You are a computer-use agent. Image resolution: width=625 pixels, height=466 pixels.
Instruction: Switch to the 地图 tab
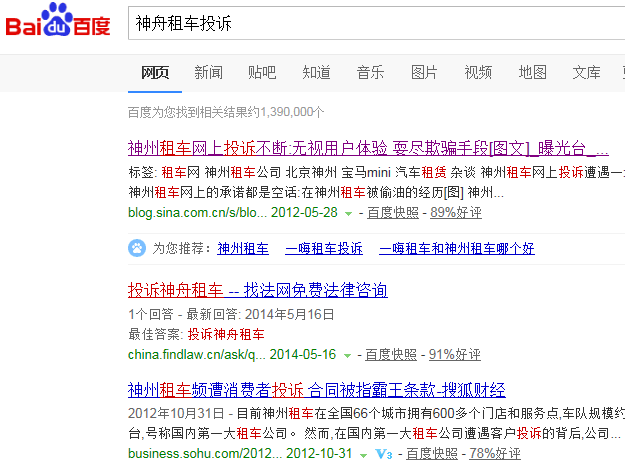point(532,73)
